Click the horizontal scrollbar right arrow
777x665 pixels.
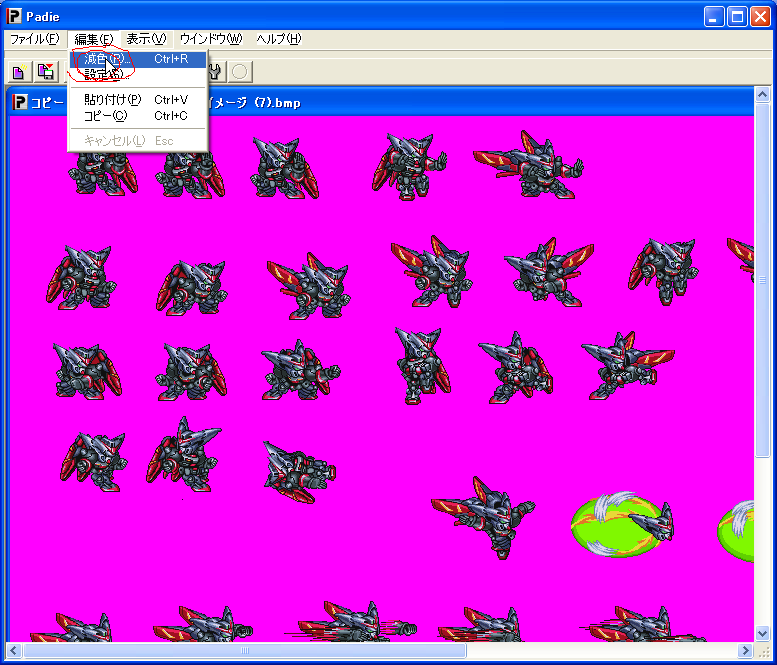tap(745, 650)
